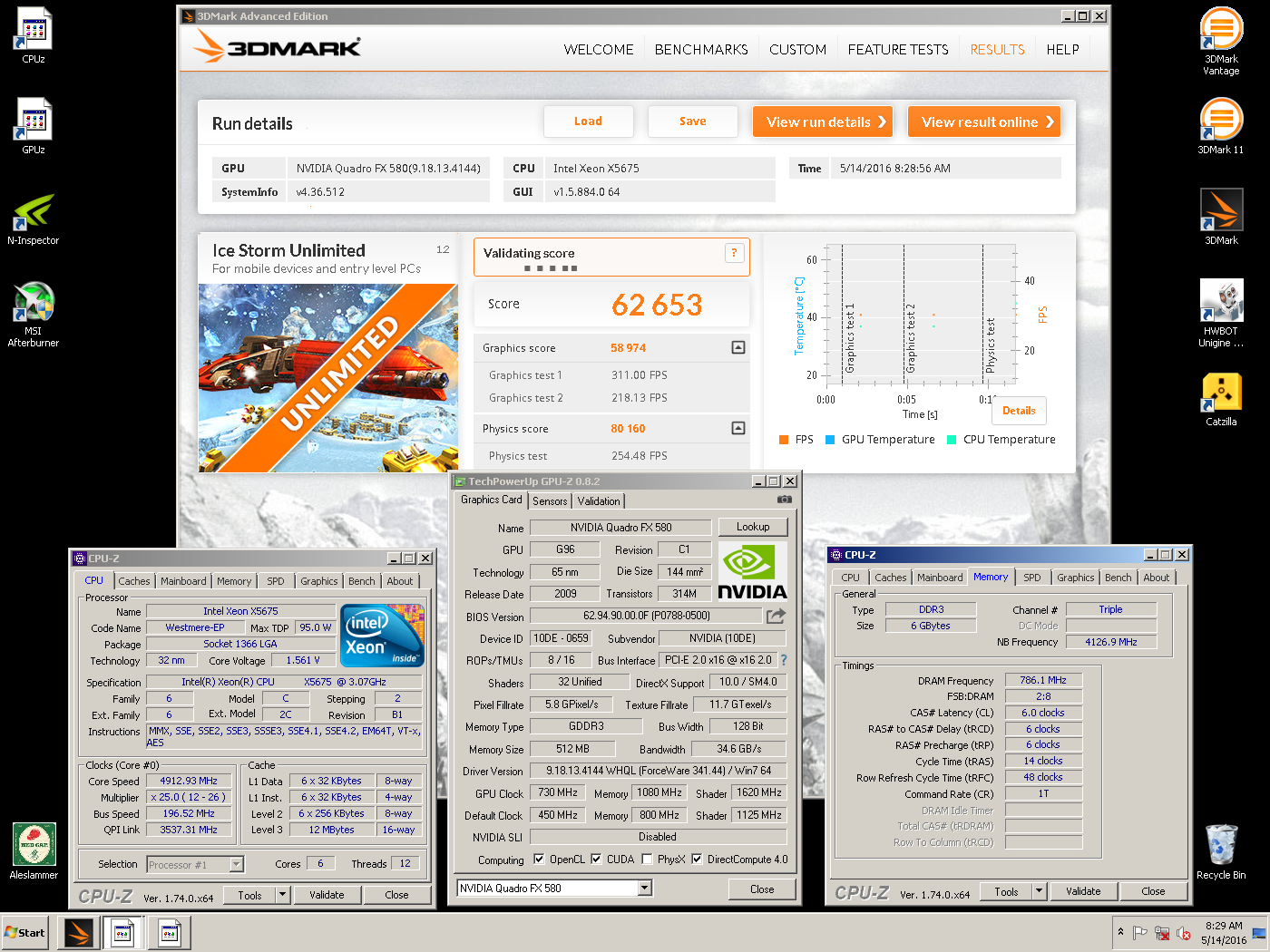Collapse the Physics score section
Image resolution: width=1270 pixels, height=952 pixels.
coord(738,428)
